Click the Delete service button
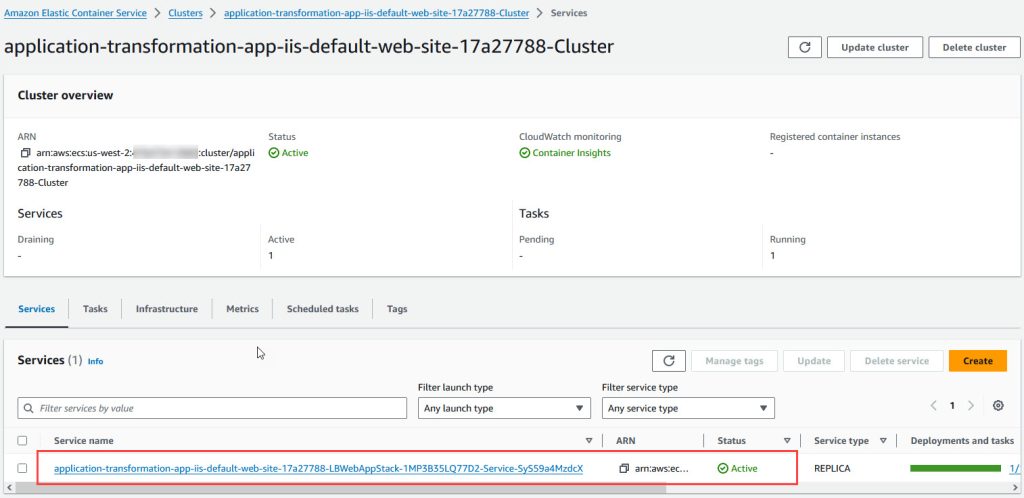1024x498 pixels. (897, 361)
